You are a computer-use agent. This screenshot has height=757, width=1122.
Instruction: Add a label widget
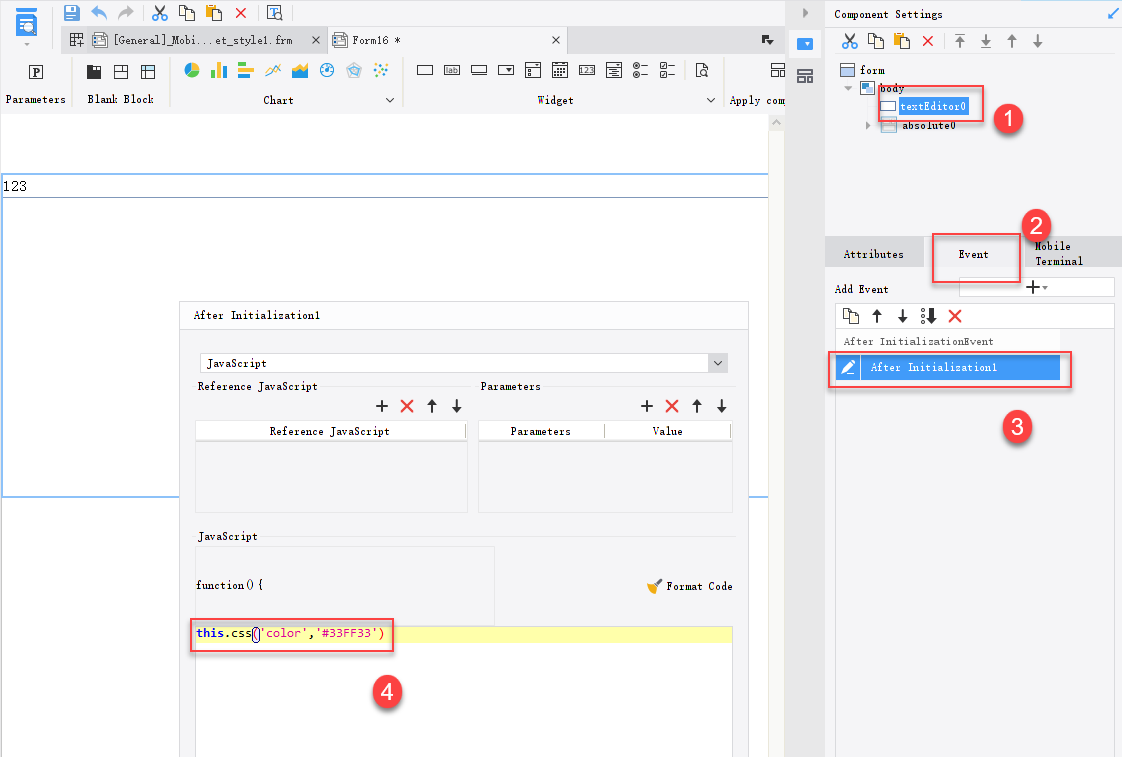click(452, 70)
